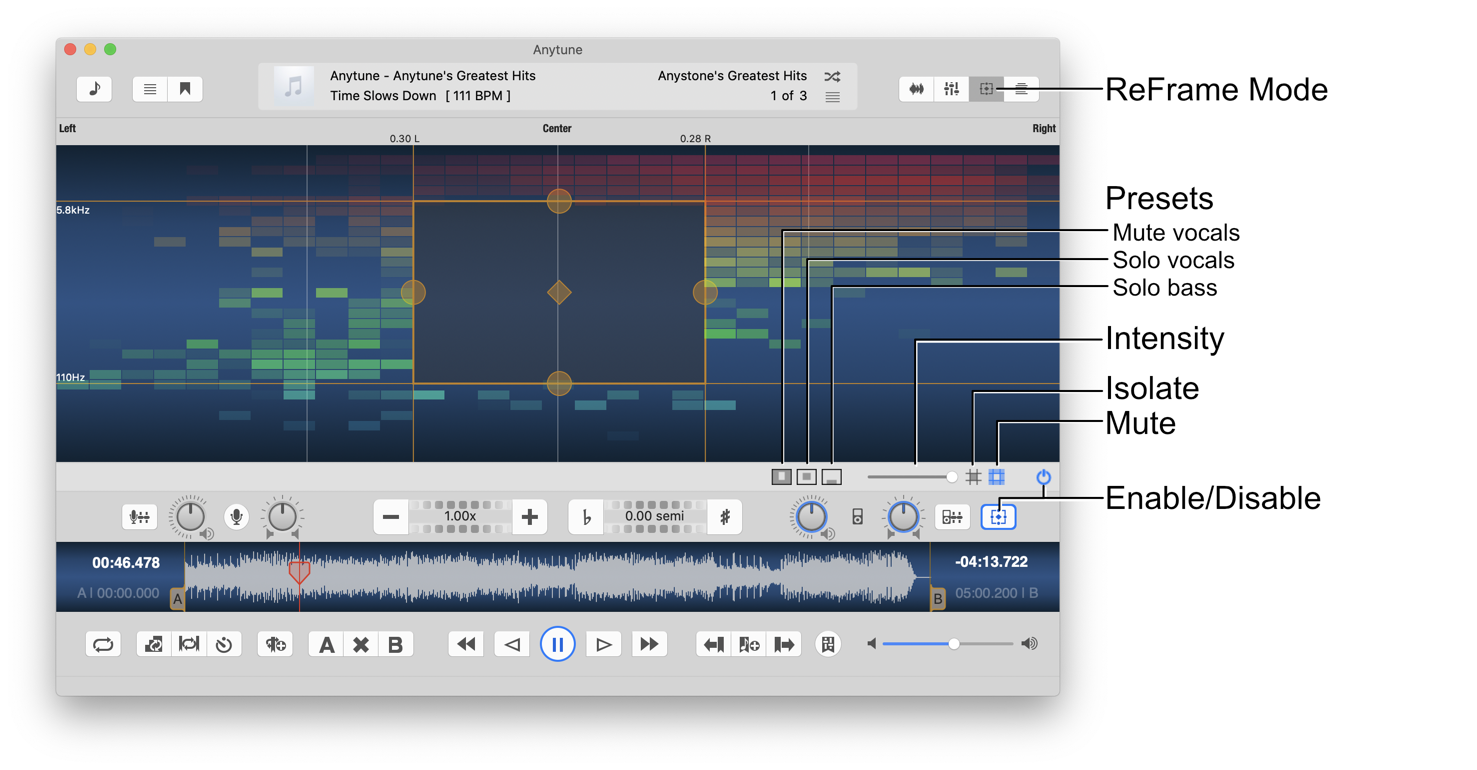1477x770 pixels.
Task: Click the round film-strip icon button
Action: pyautogui.click(x=828, y=645)
